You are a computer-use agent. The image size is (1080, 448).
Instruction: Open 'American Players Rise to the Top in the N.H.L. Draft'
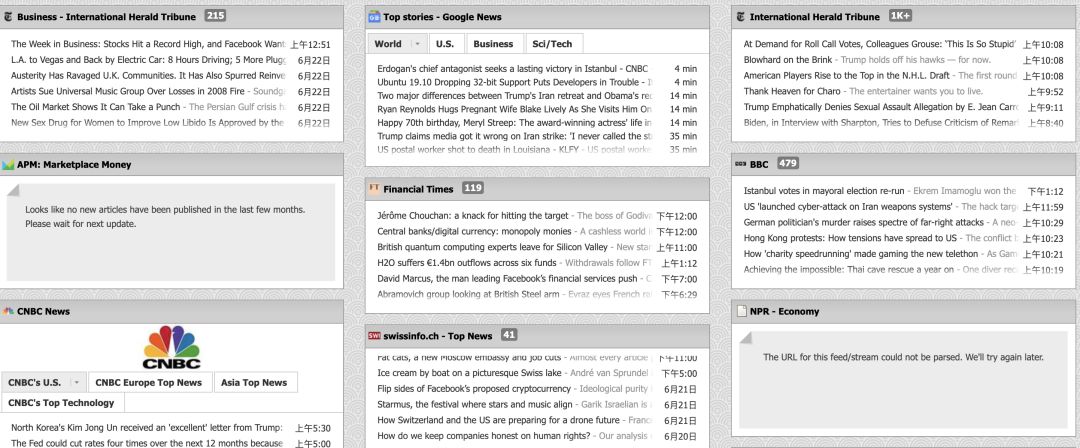[847, 75]
